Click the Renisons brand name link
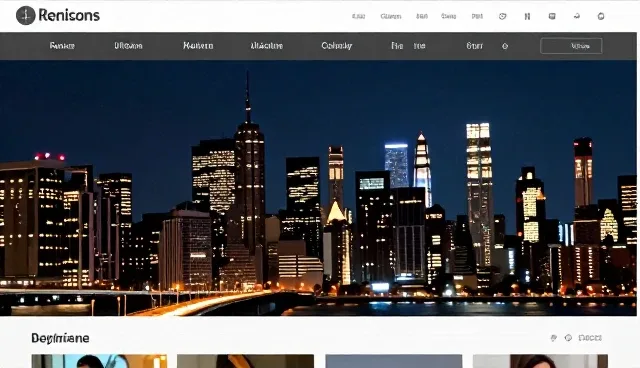 [69, 16]
